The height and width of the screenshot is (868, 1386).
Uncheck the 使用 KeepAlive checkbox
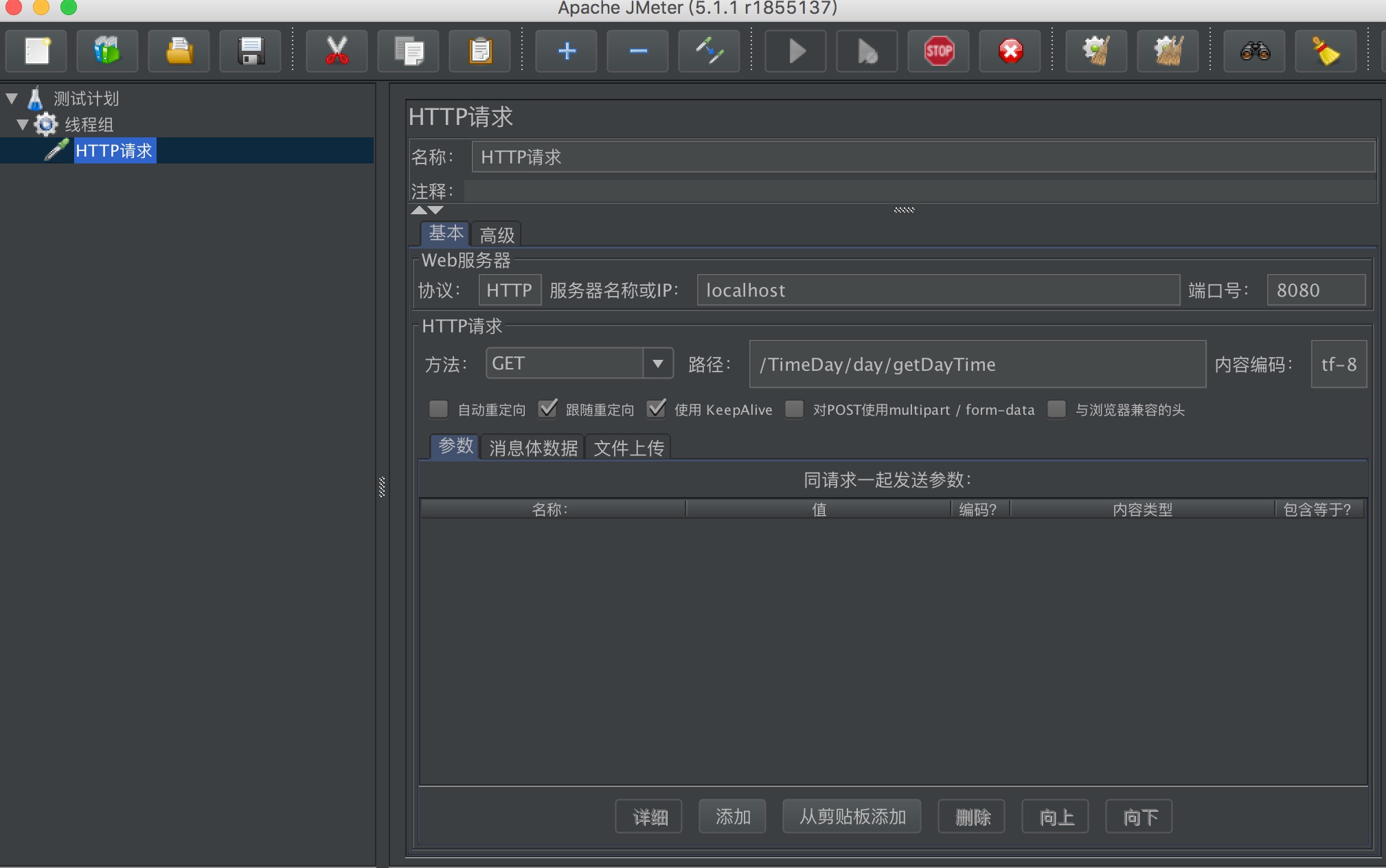coord(657,409)
